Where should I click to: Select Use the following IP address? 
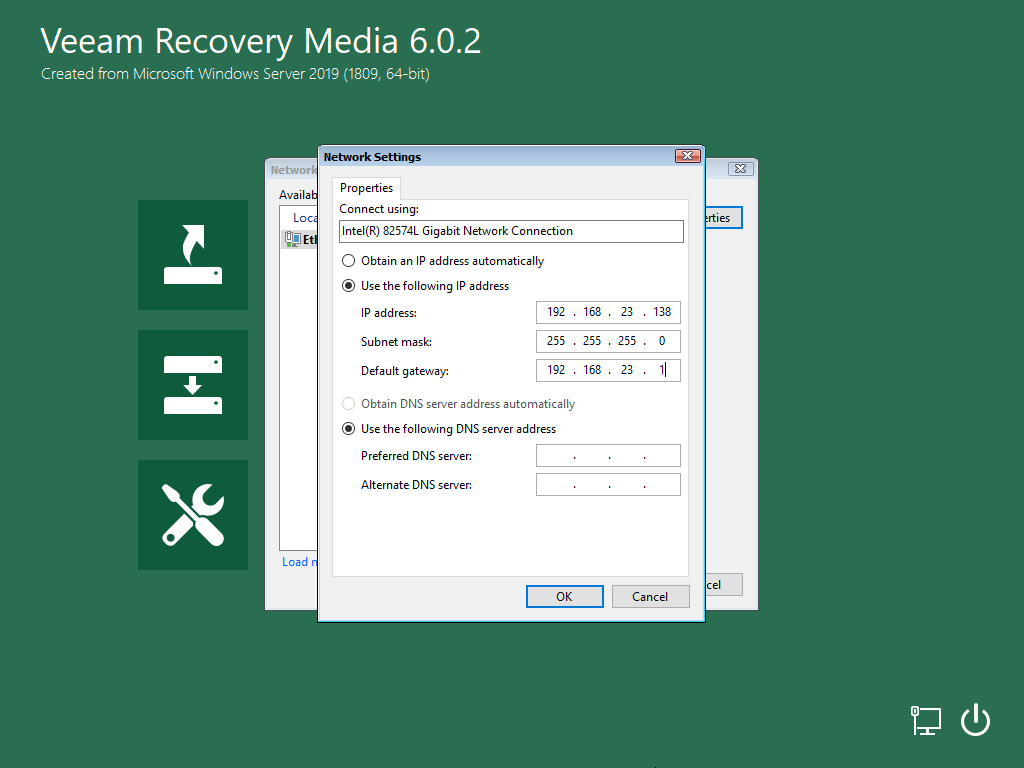349,285
